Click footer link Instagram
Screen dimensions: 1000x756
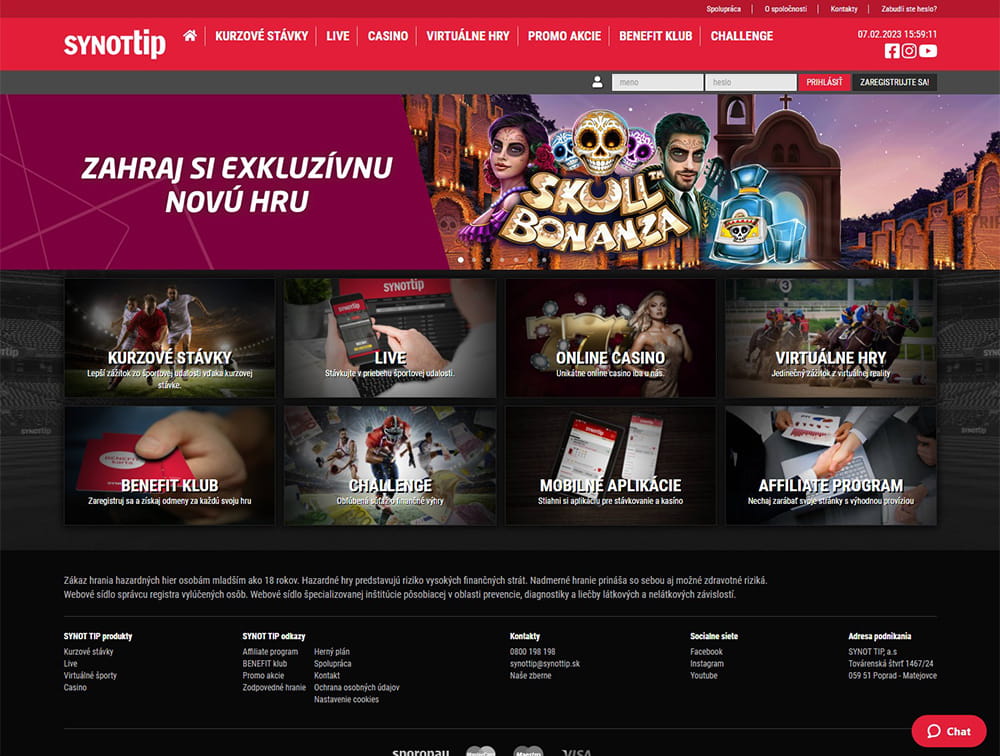click(x=707, y=663)
